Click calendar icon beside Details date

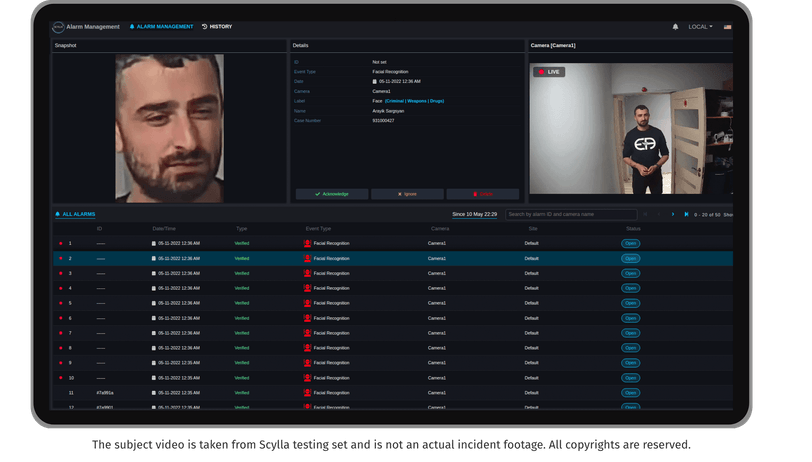(x=374, y=81)
